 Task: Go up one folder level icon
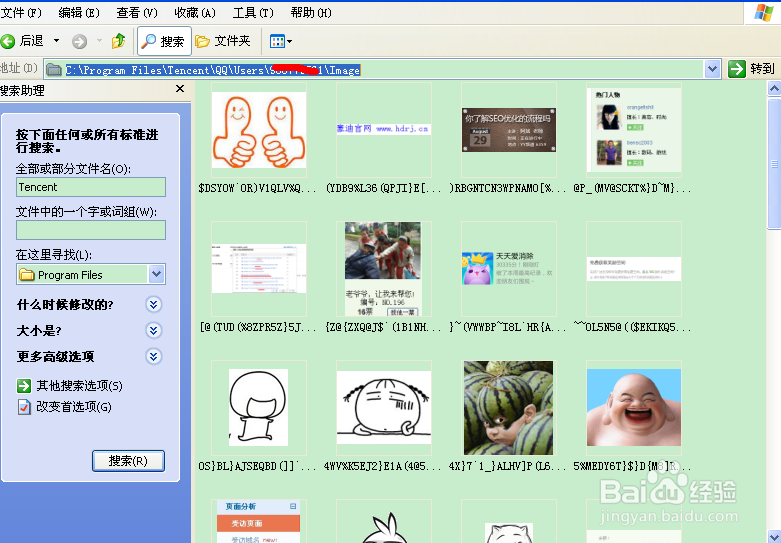tap(119, 41)
